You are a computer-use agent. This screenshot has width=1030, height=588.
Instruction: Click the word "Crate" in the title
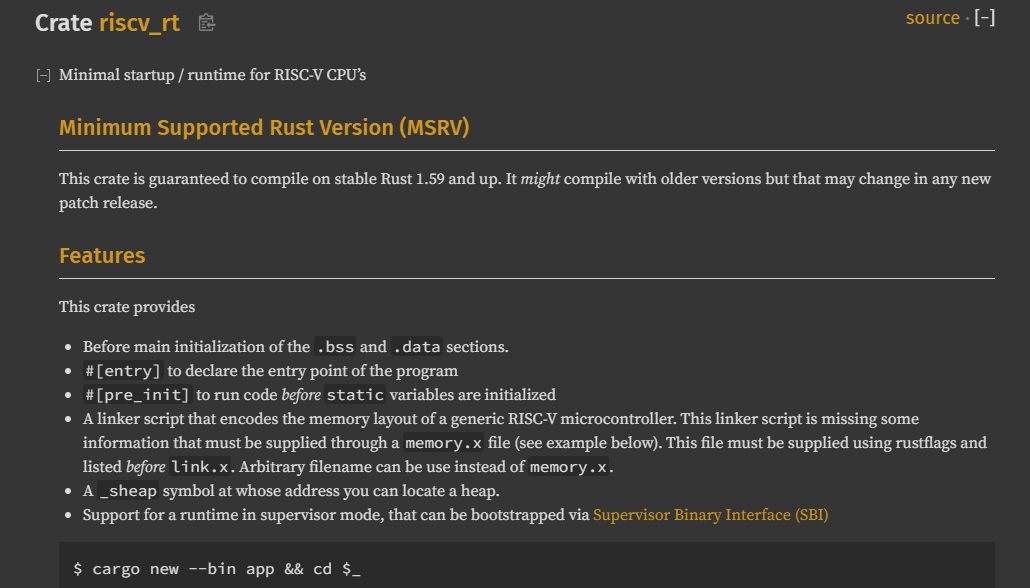coord(63,23)
